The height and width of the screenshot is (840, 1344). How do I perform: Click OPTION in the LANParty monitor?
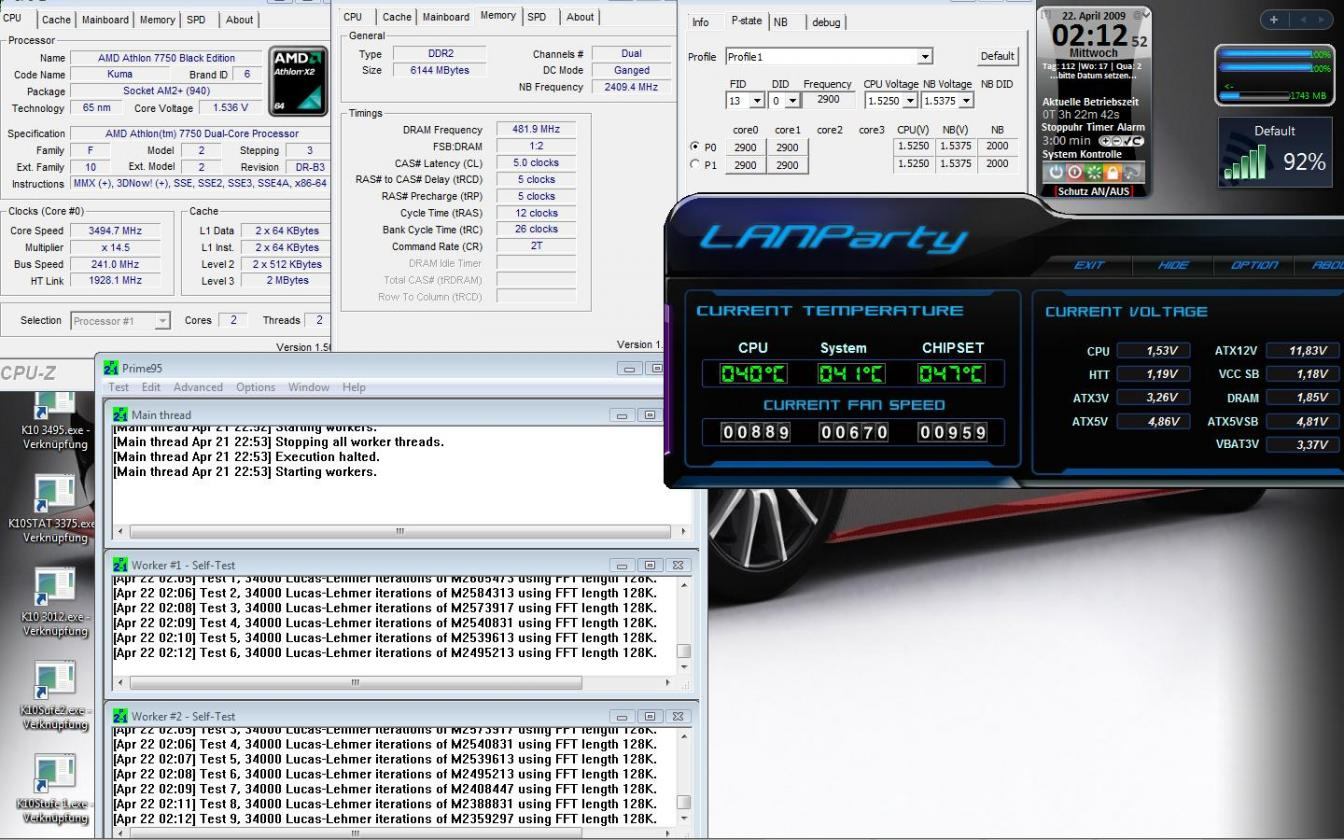[x=1254, y=265]
